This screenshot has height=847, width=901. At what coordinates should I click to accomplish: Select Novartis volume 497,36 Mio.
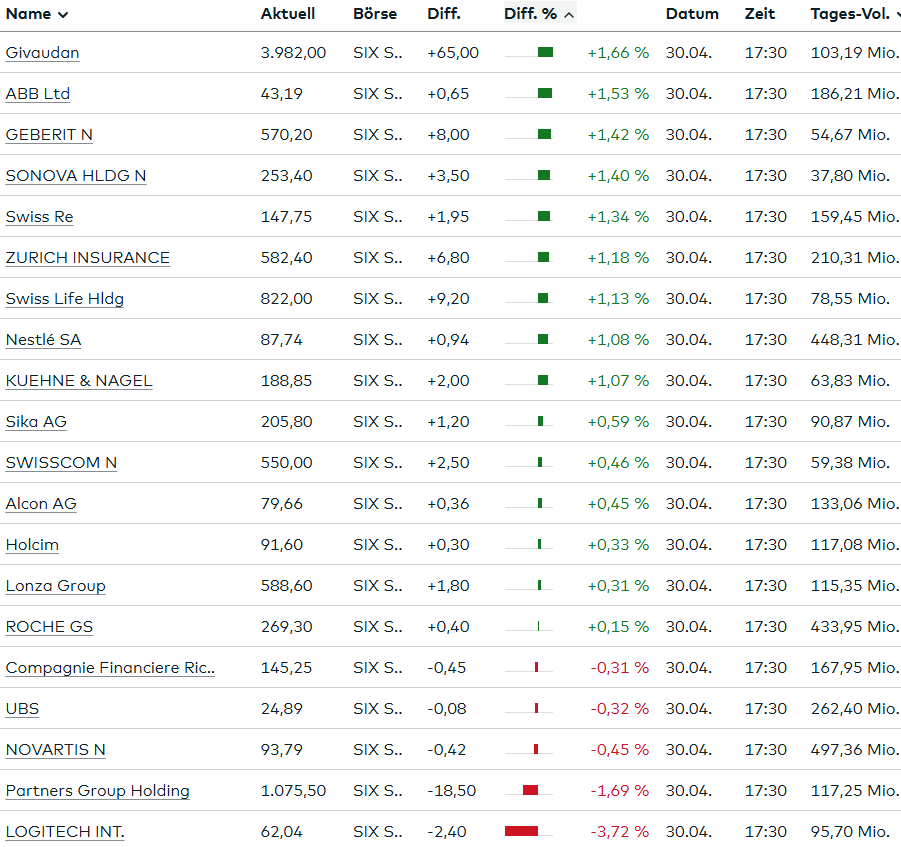(x=854, y=749)
